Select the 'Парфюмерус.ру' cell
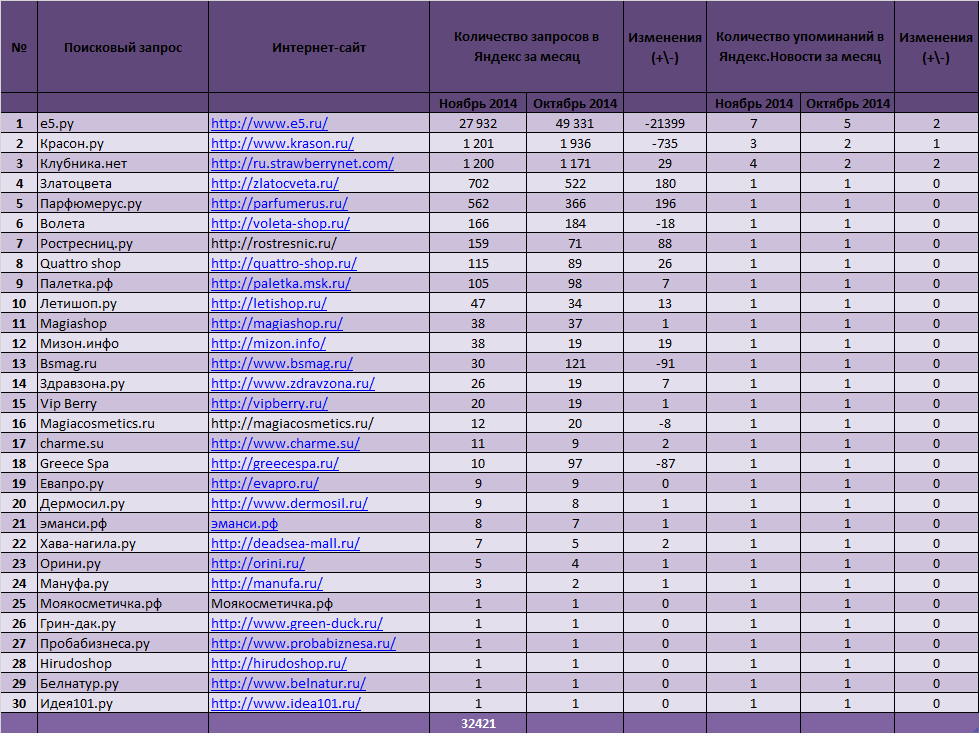 point(123,204)
